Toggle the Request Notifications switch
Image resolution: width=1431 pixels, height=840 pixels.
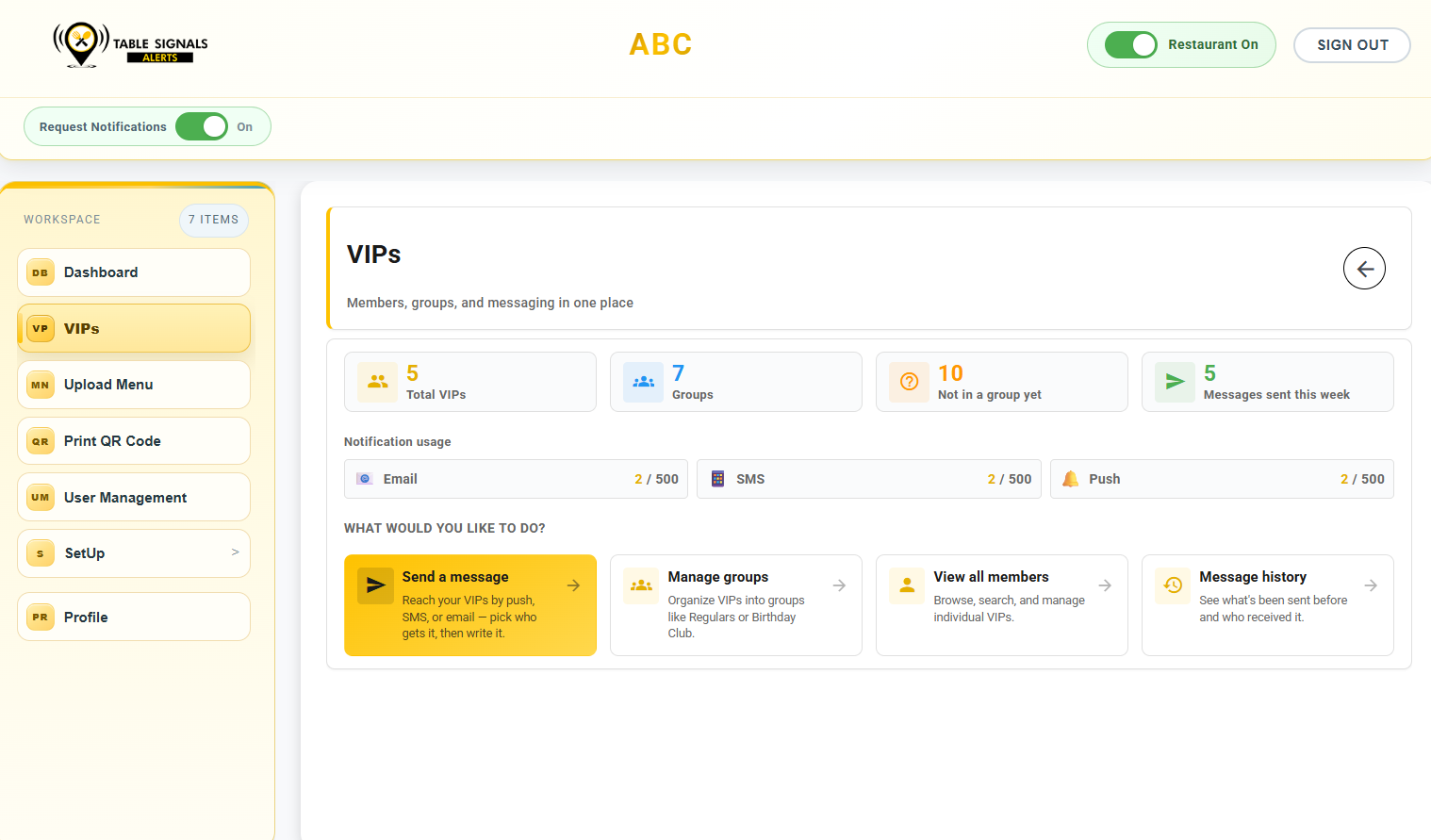(x=202, y=126)
